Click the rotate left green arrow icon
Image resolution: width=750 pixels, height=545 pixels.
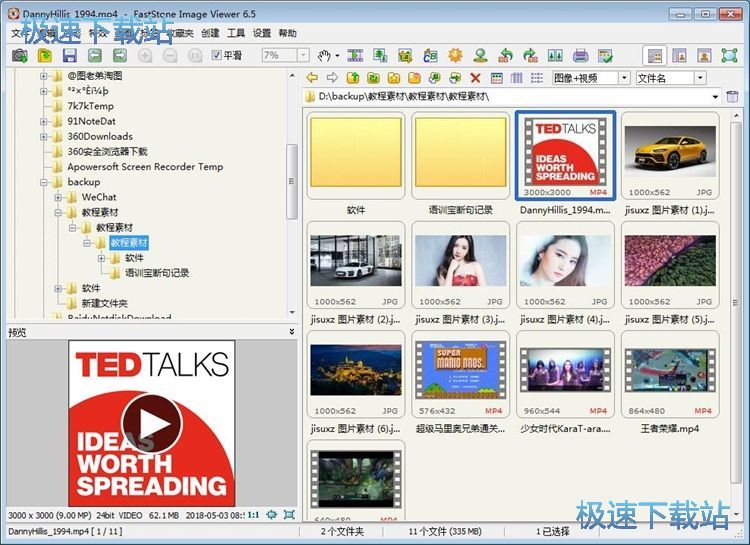click(x=505, y=56)
